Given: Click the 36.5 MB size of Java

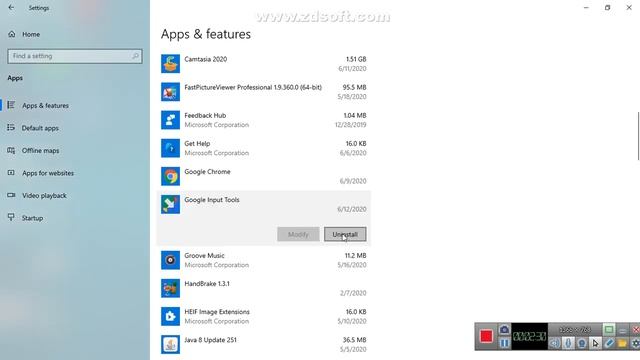Looking at the screenshot, I should tap(354, 340).
